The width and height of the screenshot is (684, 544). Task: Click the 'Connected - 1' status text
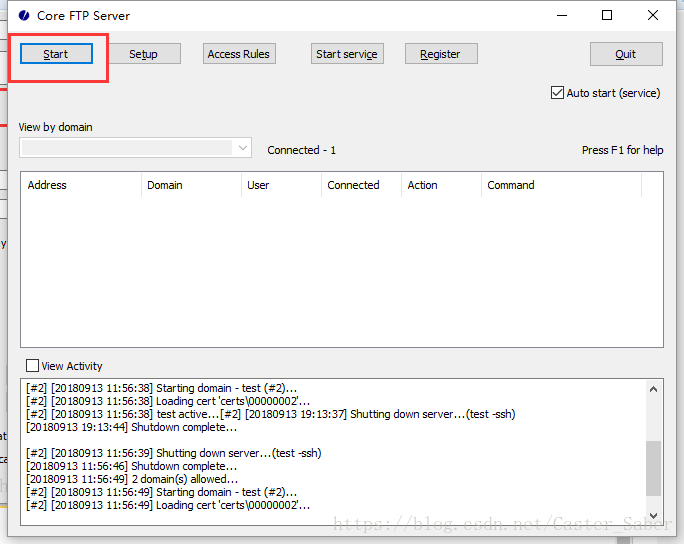301,150
